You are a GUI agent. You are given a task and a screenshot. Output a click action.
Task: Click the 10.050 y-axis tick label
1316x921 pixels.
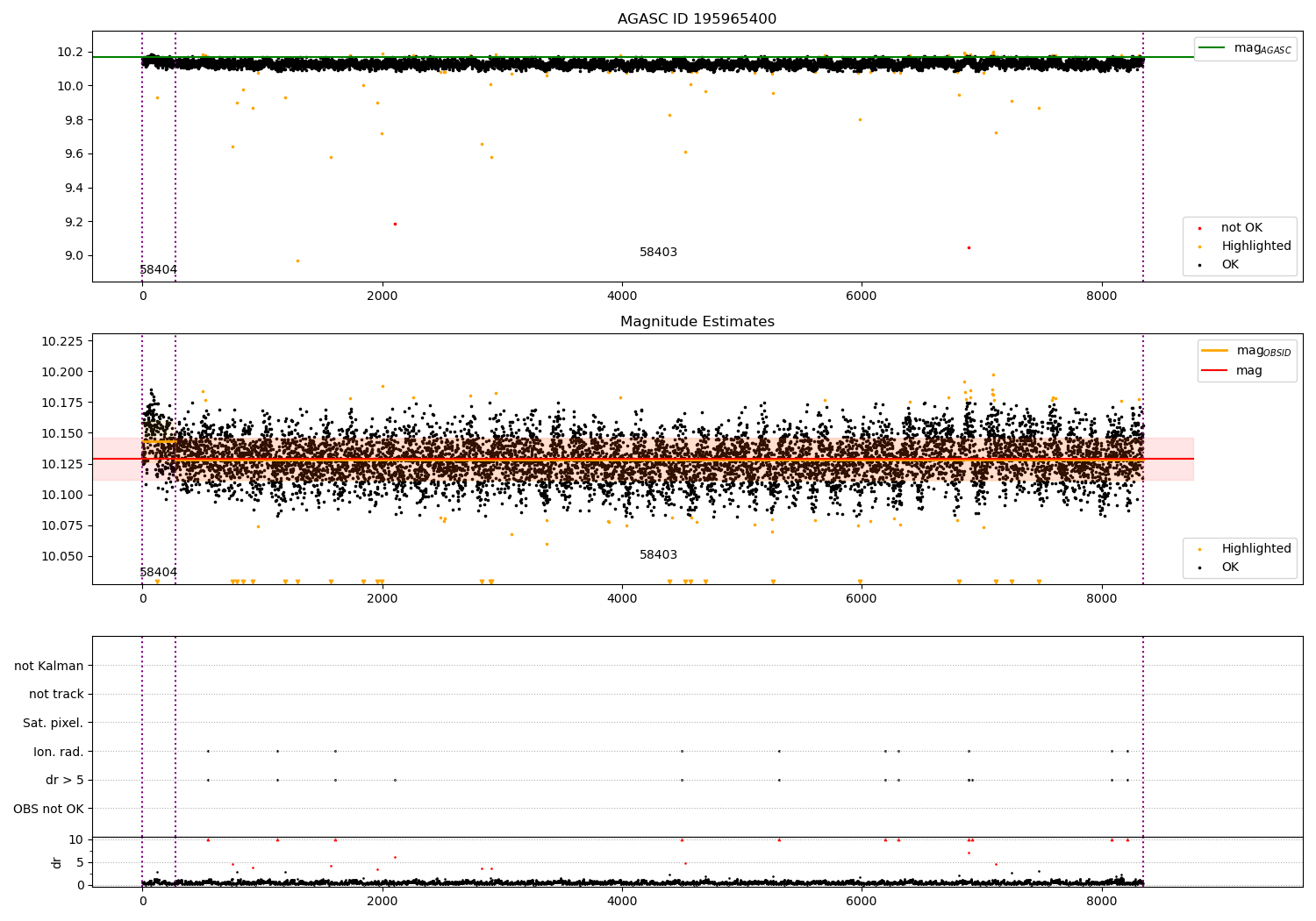tap(63, 556)
